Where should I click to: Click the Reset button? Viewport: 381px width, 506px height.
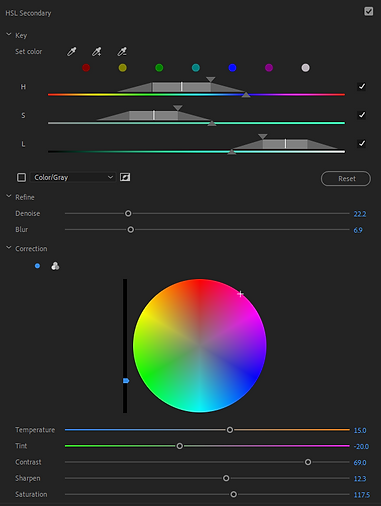point(346,179)
